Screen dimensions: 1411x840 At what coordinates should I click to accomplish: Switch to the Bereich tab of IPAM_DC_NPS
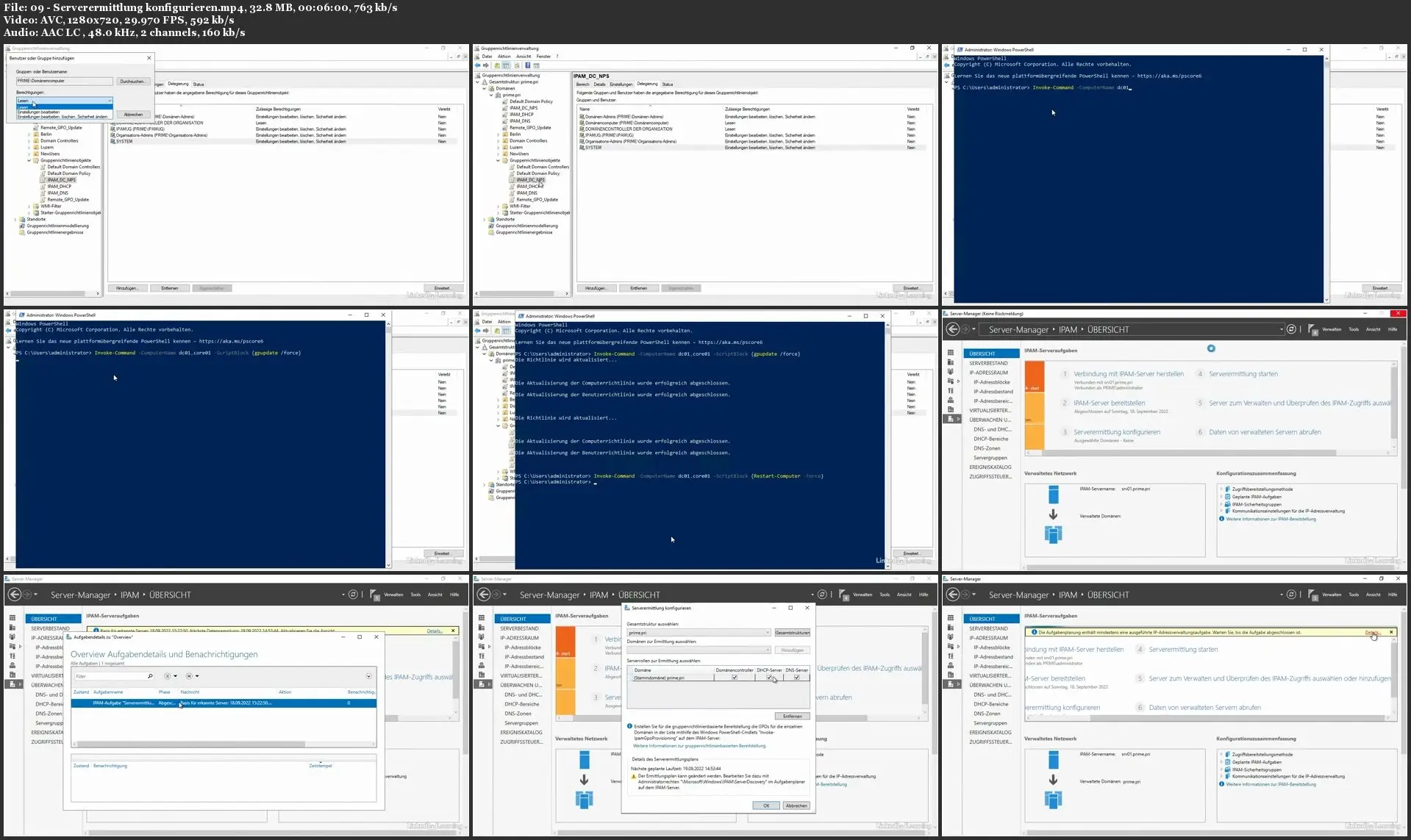click(x=582, y=85)
